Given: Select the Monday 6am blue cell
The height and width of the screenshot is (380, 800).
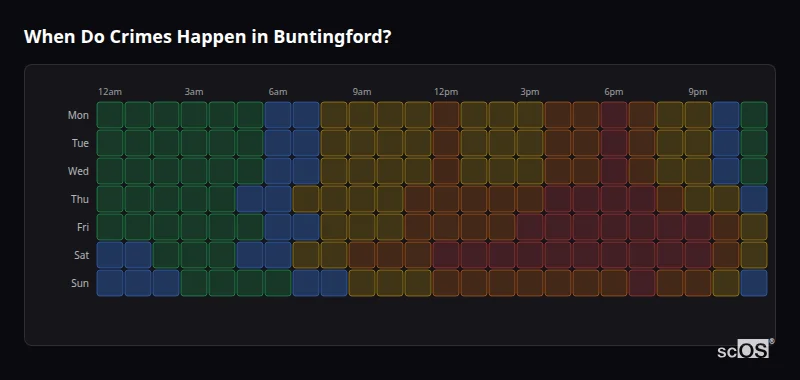Looking at the screenshot, I should coord(278,115).
